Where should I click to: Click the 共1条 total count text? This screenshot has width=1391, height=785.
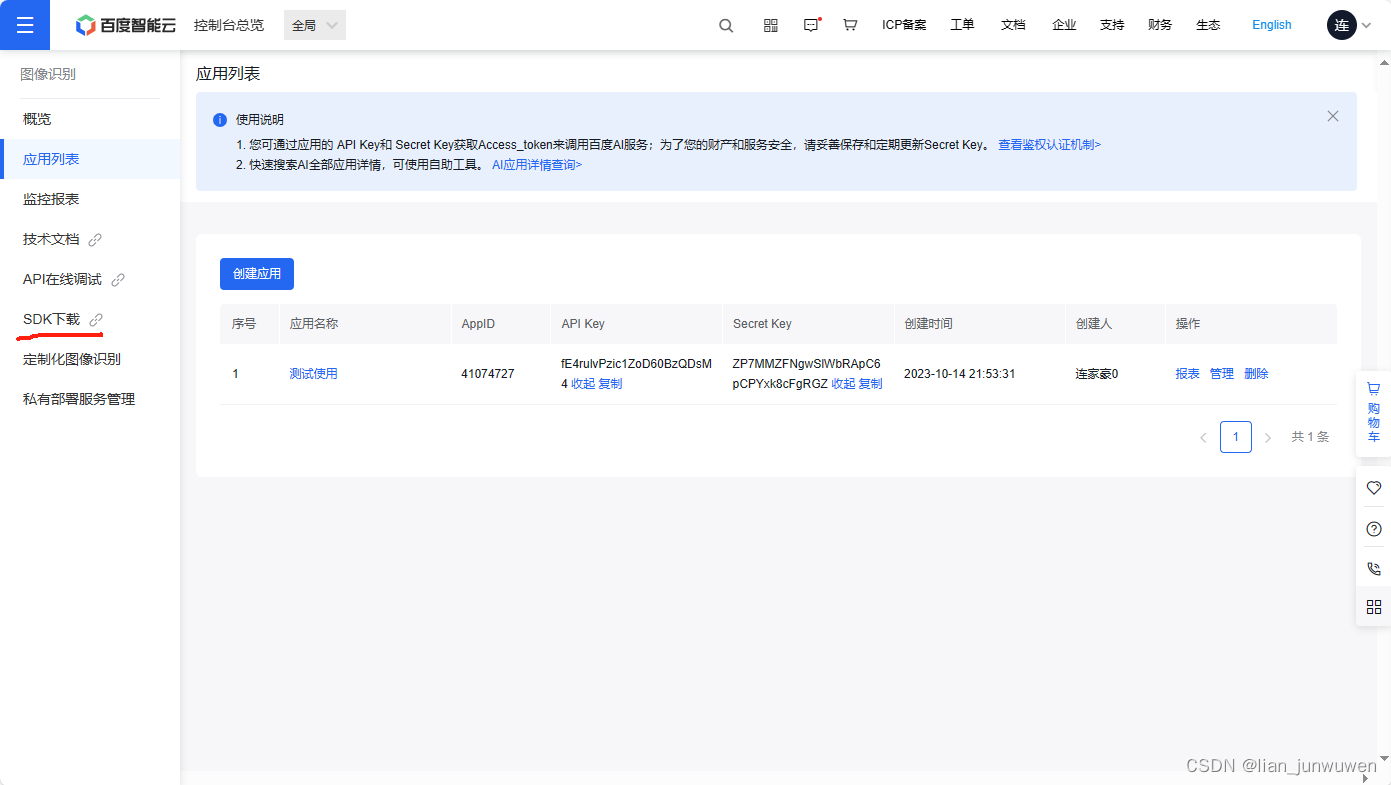[1310, 437]
